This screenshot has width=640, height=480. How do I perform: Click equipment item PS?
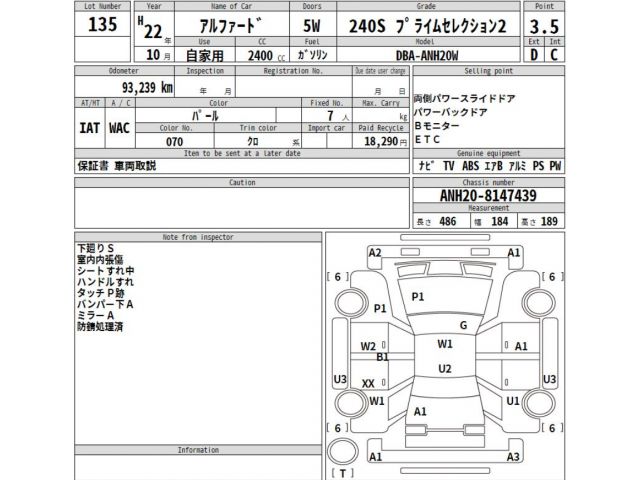538,166
